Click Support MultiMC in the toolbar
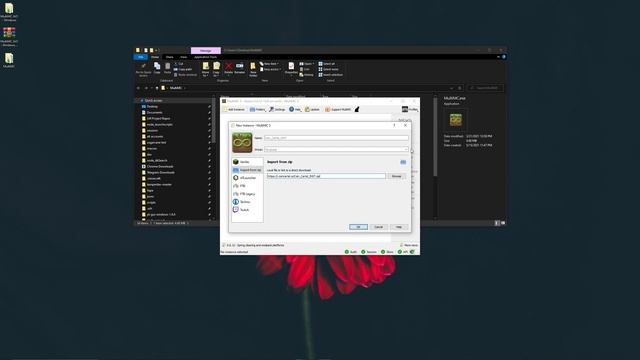The image size is (640, 360). [x=338, y=109]
